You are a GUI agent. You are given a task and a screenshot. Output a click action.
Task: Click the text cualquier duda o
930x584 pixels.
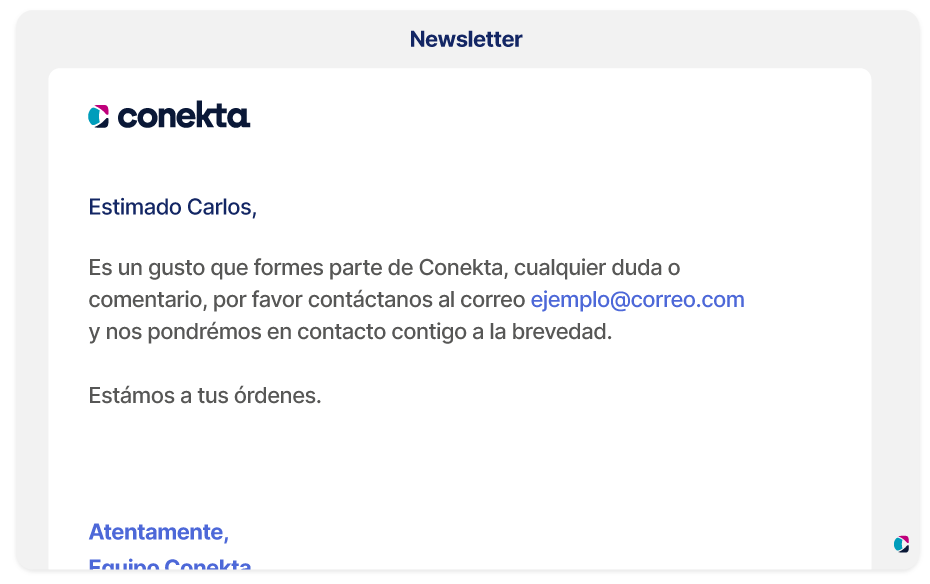[x=597, y=267]
